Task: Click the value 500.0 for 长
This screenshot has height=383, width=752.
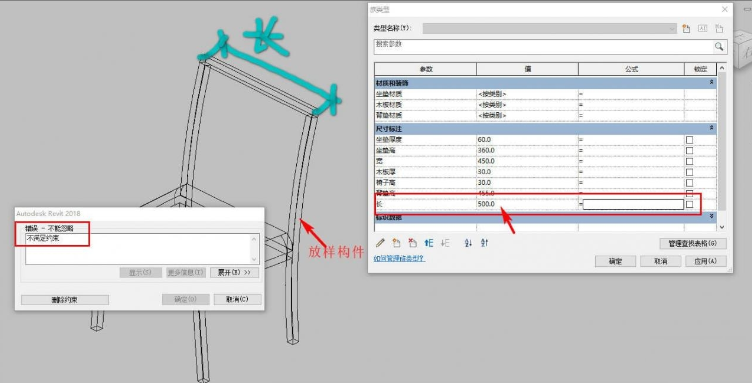Action: [x=486, y=204]
